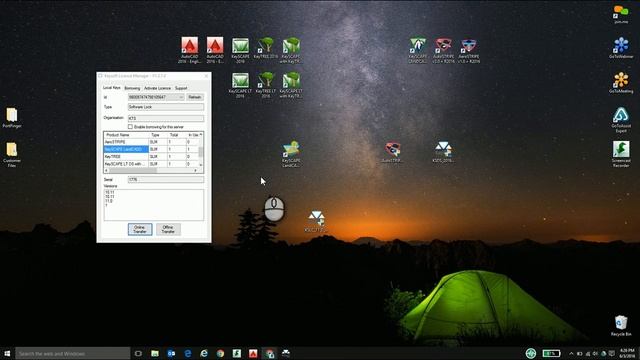
Task: Expand the Id dropdown in Licence Manager
Action: (181, 97)
